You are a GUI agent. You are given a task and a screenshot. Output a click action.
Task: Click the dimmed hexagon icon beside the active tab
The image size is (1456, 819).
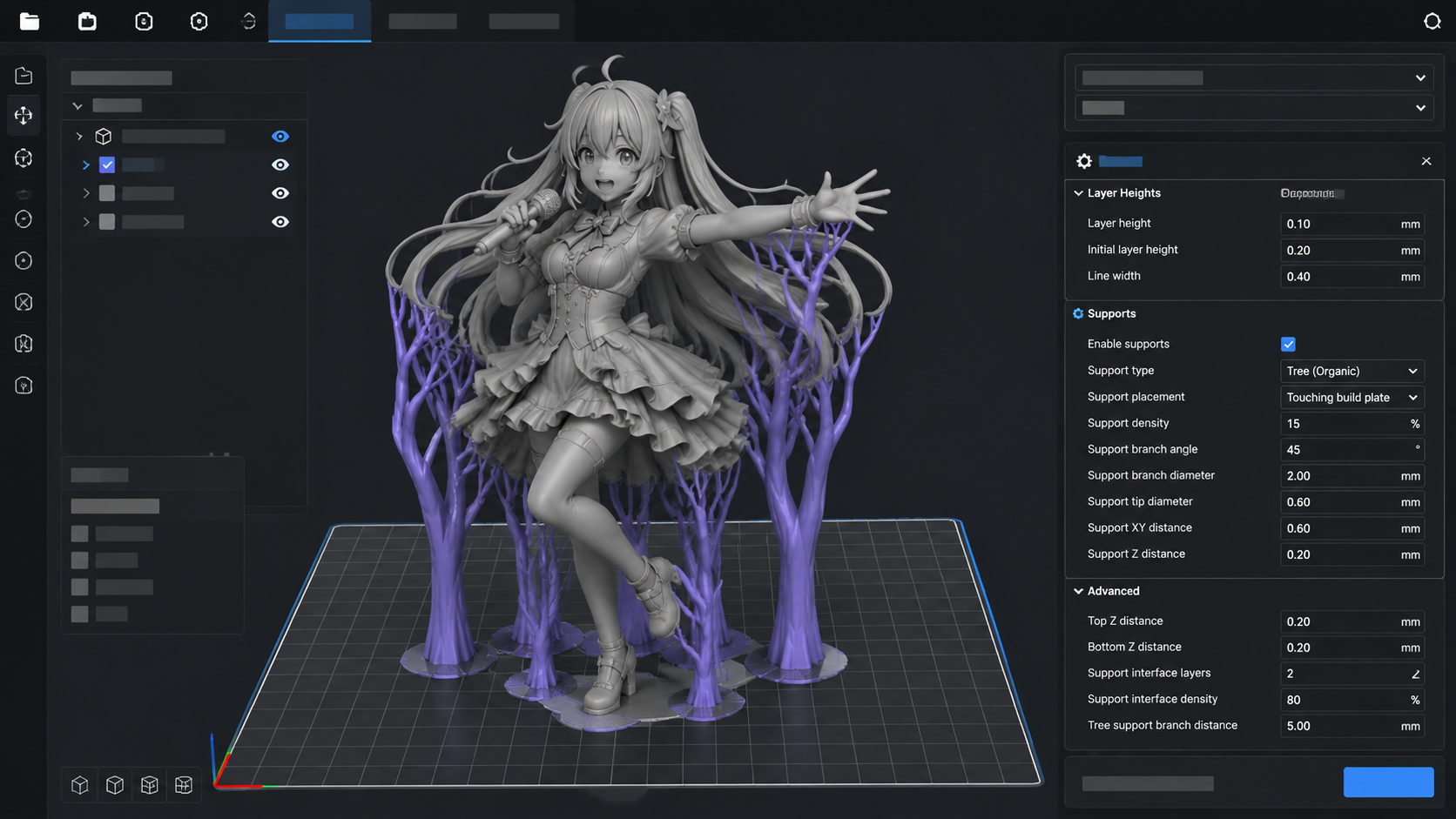point(249,21)
